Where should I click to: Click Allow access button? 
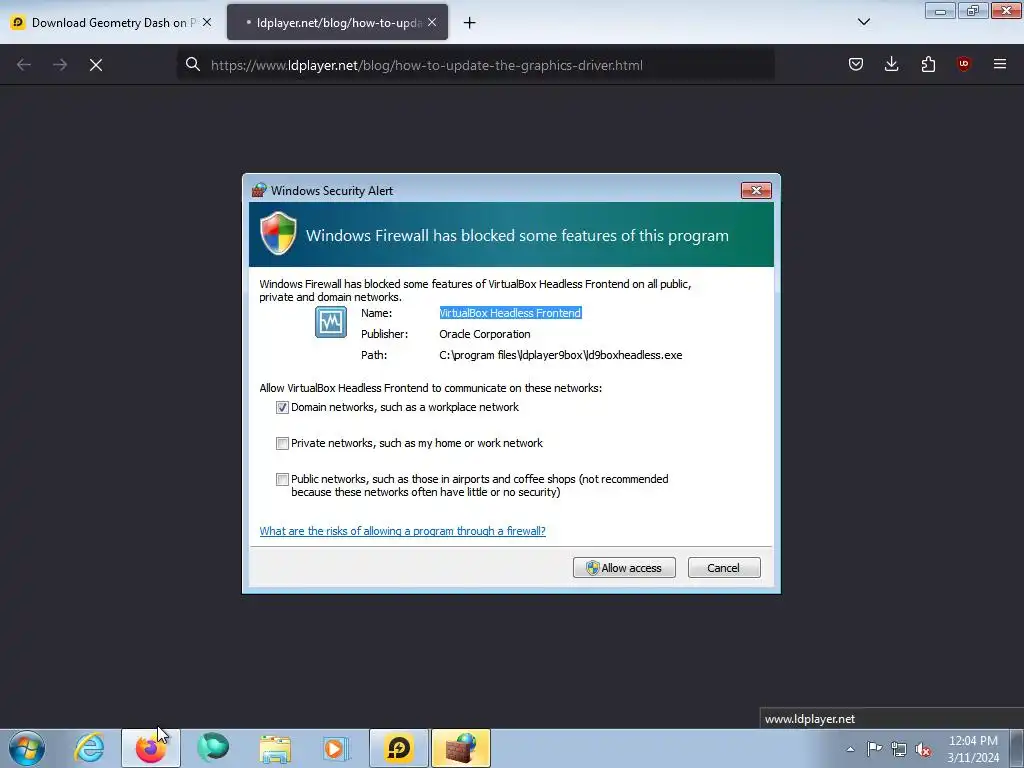(624, 568)
